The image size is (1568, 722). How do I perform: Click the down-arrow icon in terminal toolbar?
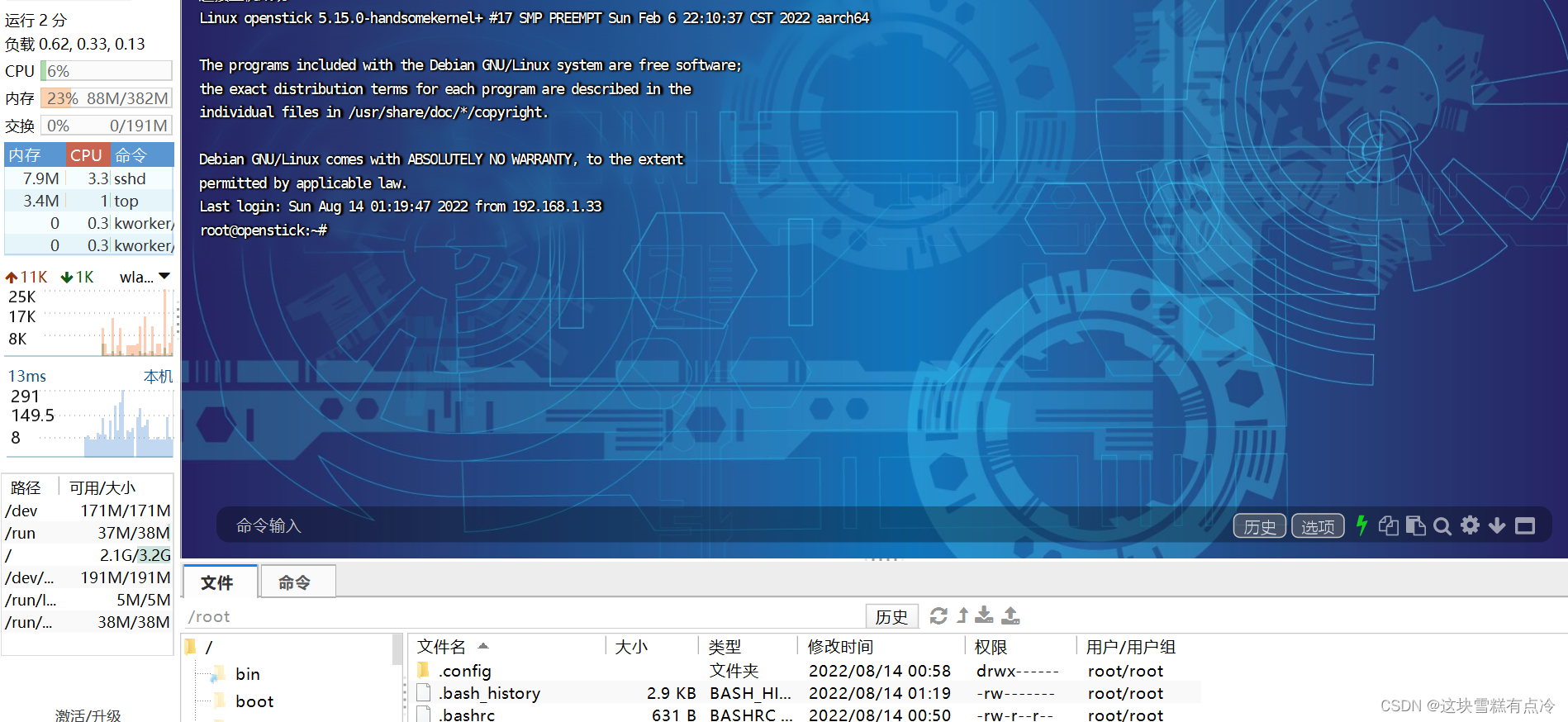tap(1497, 525)
